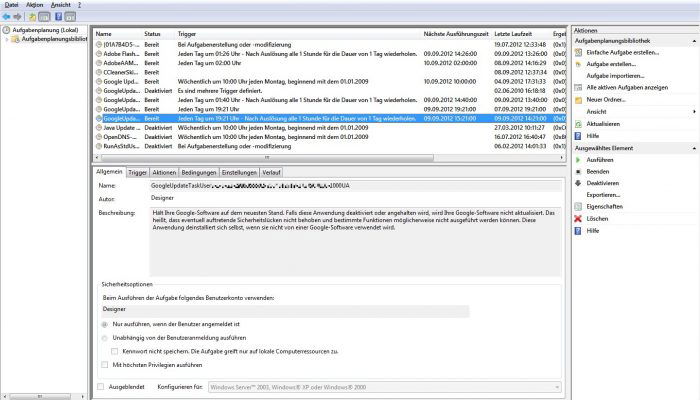This screenshot has height=400, width=700.
Task: Open the Datei menu
Action: (x=11, y=4)
